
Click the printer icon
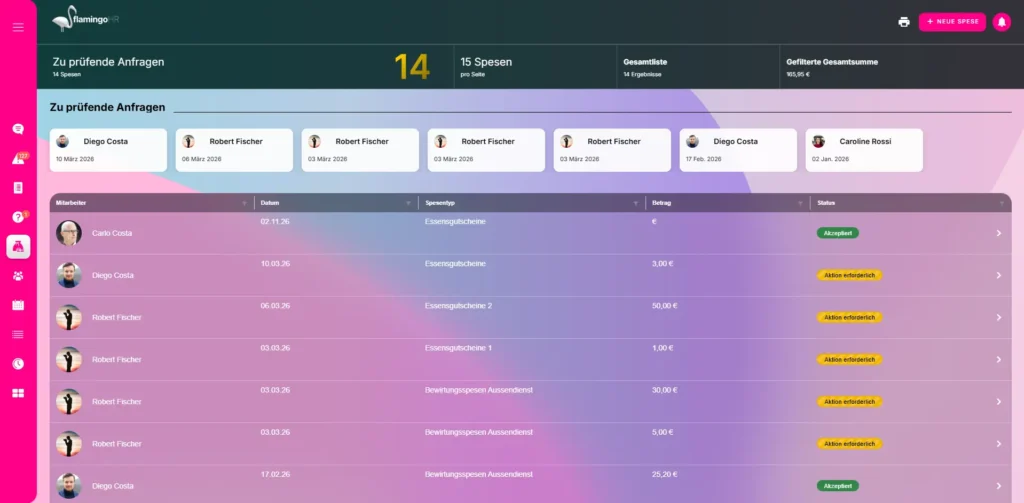point(904,22)
